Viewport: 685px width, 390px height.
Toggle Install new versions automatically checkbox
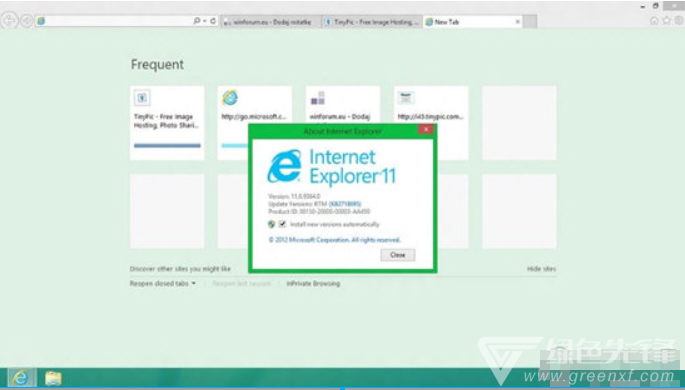[x=282, y=224]
